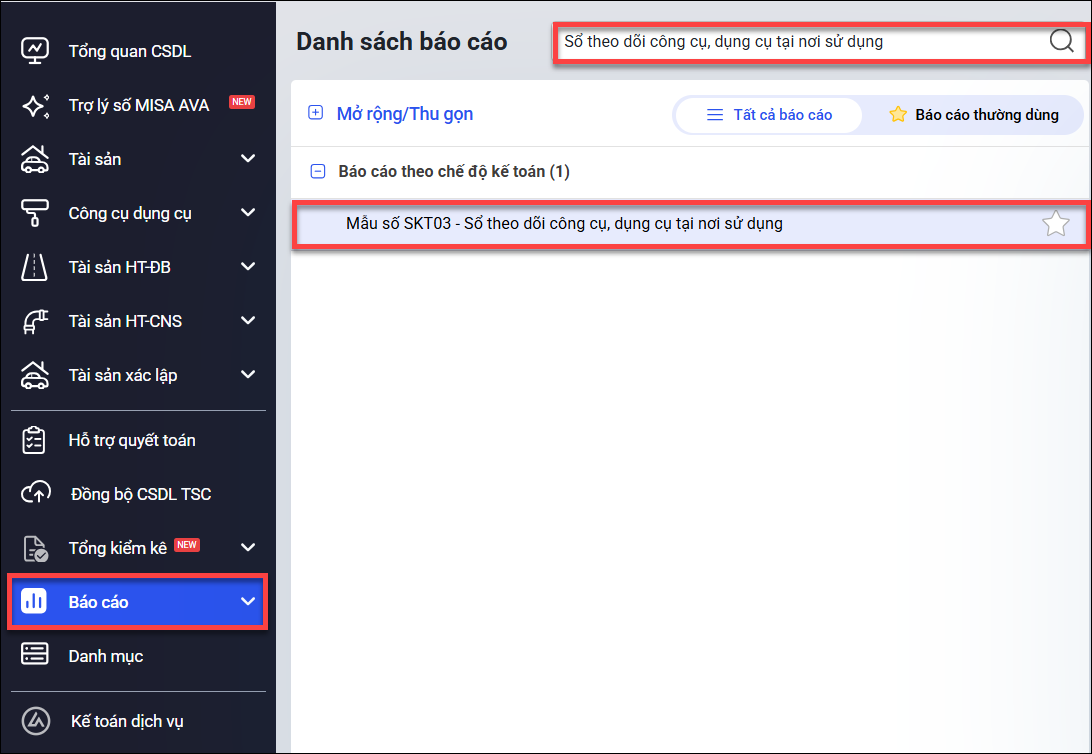Click the magnifier search icon

click(1061, 41)
